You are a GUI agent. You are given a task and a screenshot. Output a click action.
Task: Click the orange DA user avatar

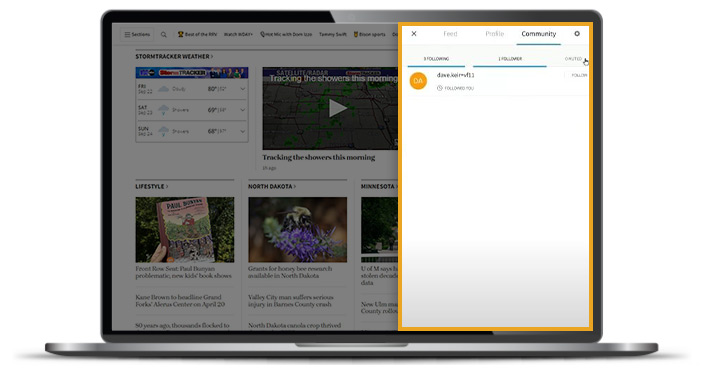418,81
